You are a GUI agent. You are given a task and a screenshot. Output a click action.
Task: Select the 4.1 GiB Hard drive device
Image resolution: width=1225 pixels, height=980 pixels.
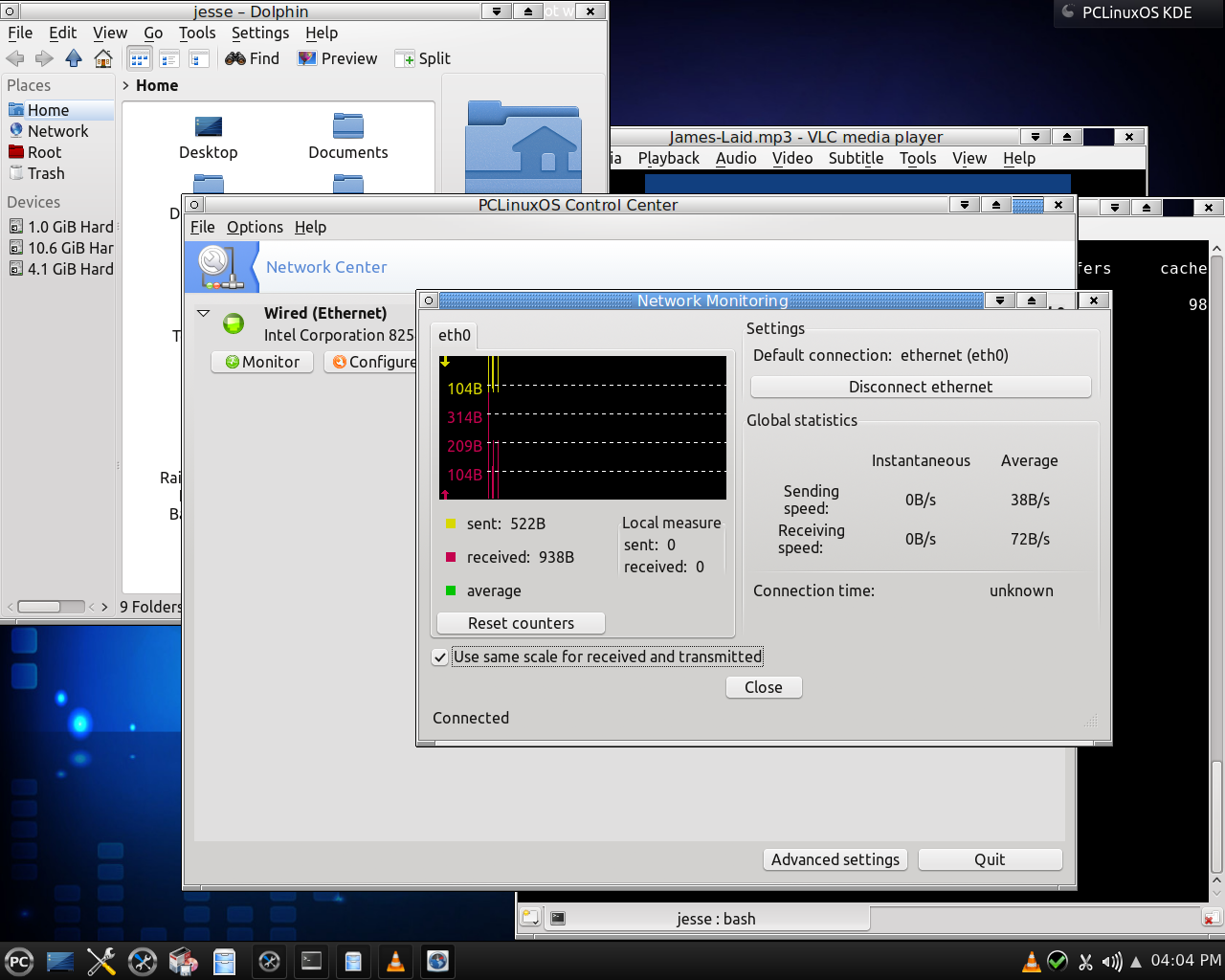(x=61, y=269)
